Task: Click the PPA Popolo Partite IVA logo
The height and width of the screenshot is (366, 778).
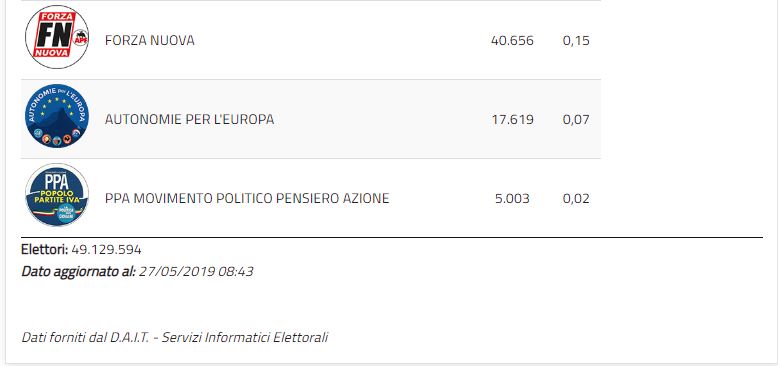Action: click(x=57, y=195)
